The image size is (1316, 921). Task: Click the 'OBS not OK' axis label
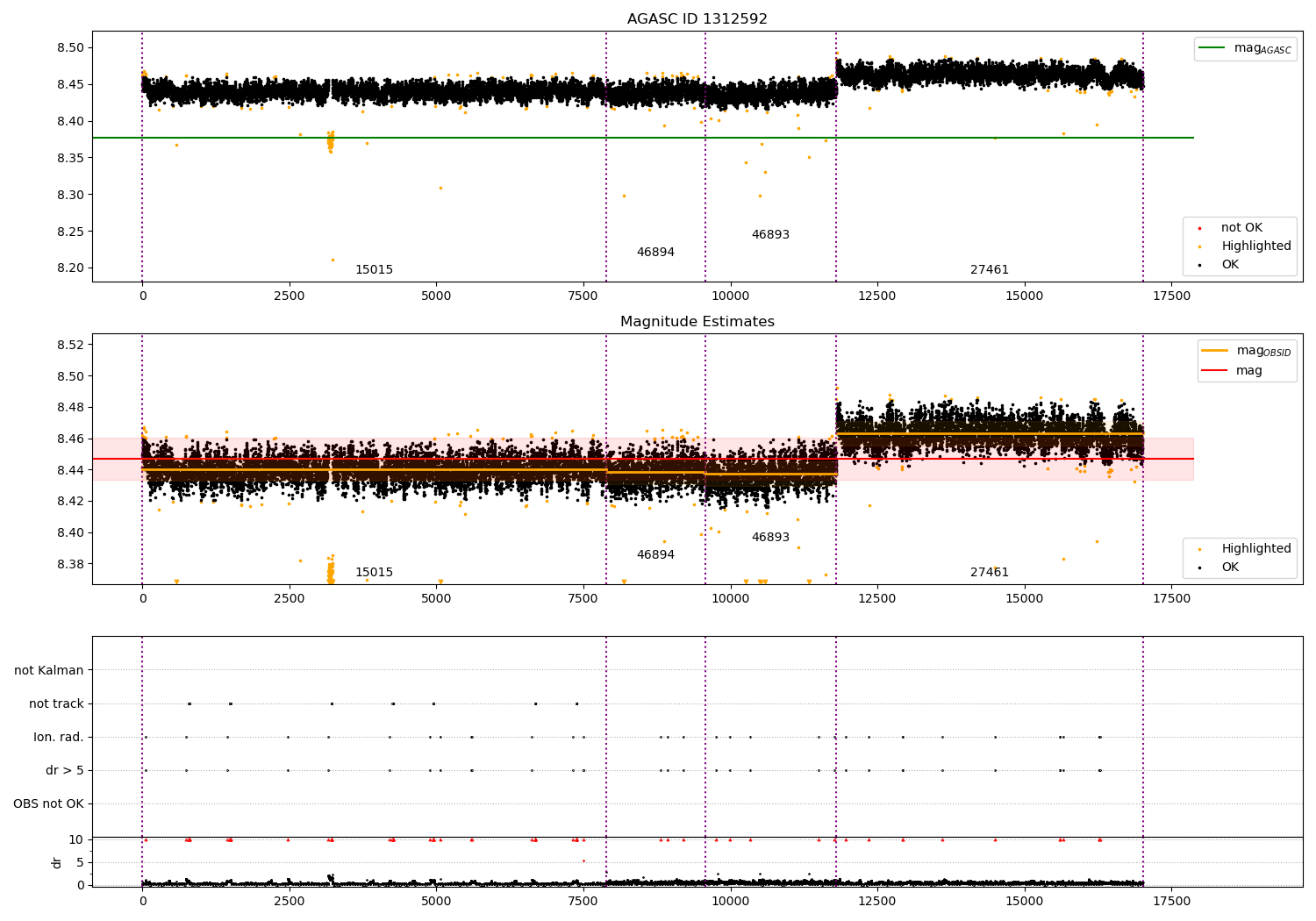click(49, 804)
